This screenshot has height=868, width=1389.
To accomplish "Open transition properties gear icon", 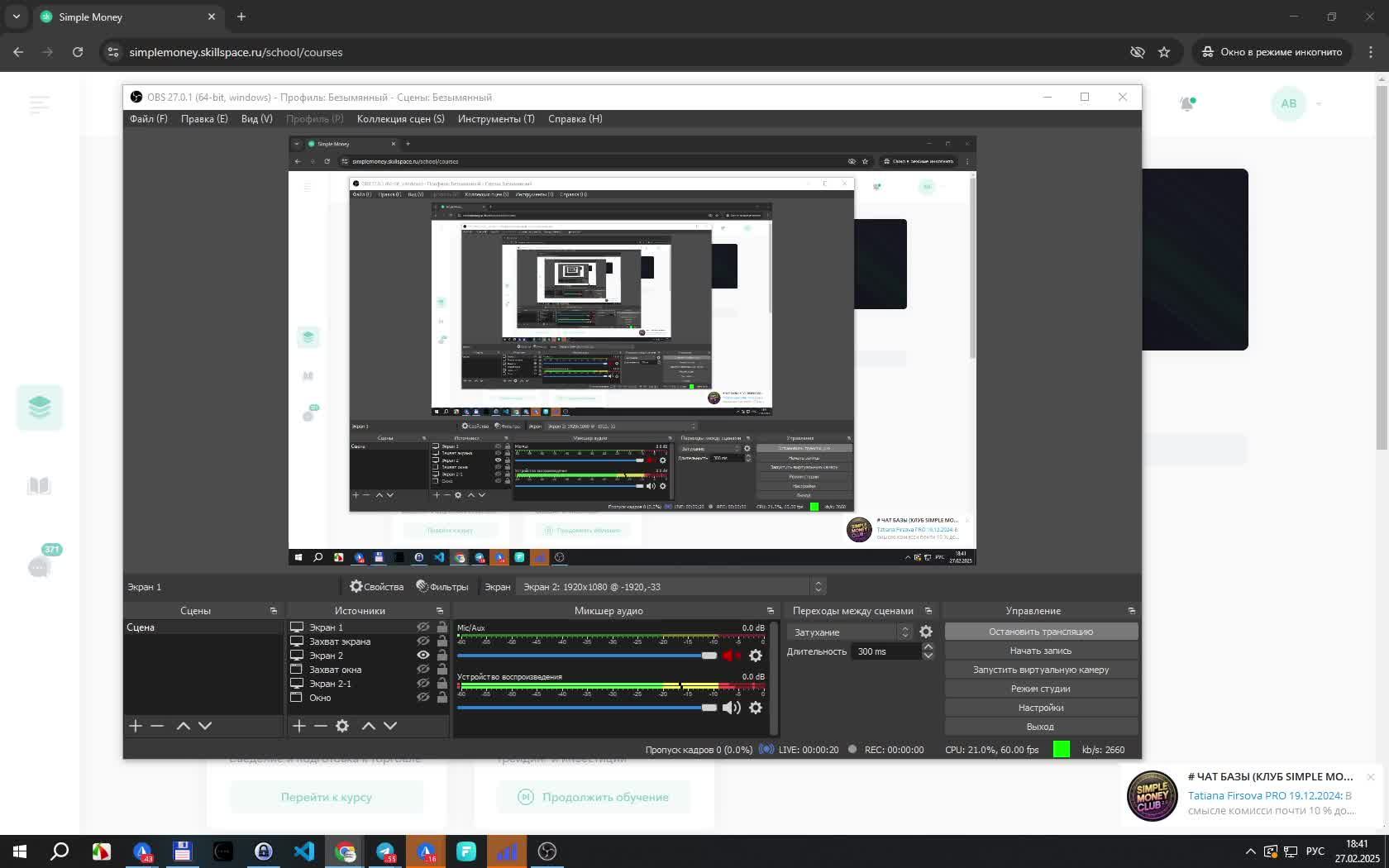I will pos(926,632).
